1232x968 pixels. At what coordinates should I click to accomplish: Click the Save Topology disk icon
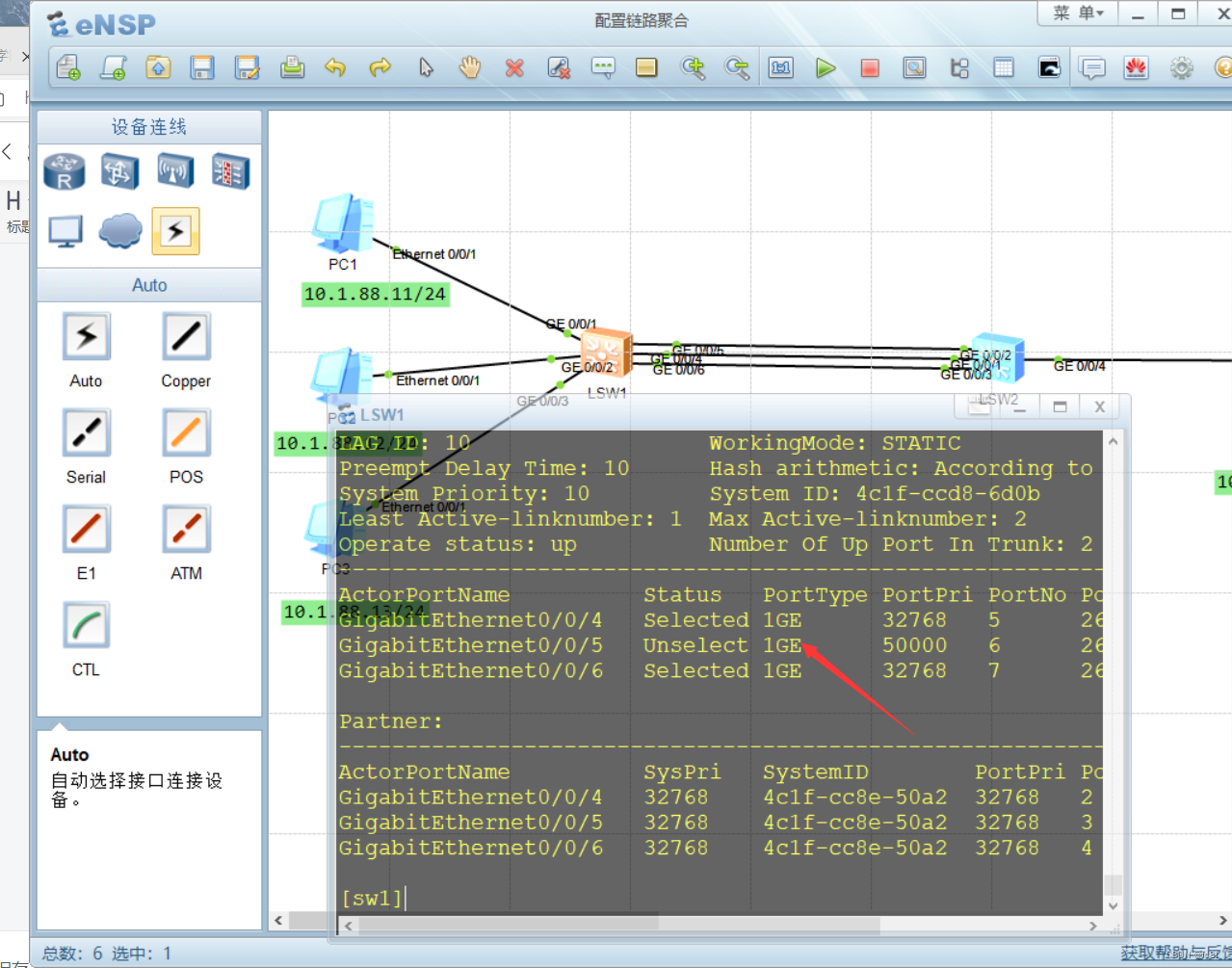(202, 67)
